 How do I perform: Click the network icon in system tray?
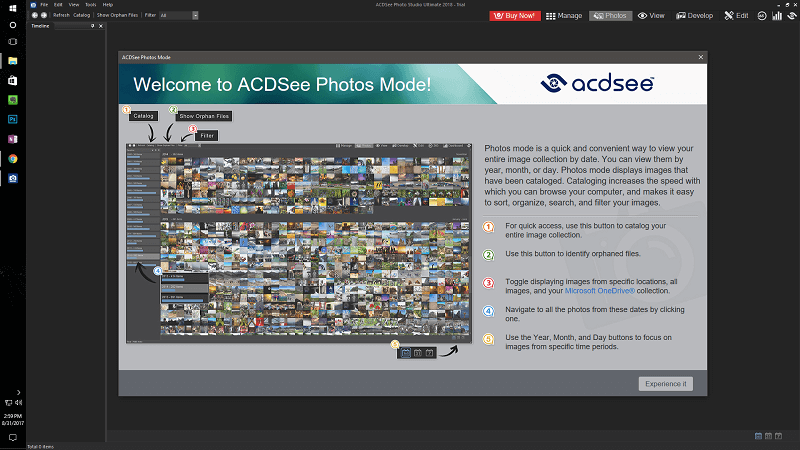(8, 403)
